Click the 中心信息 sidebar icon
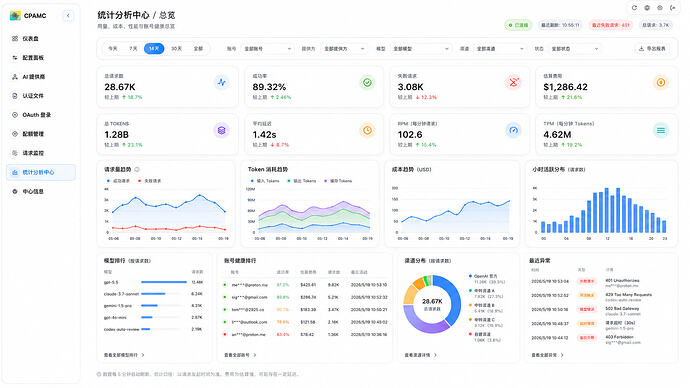Screen dimensions: 690x388 click(15, 192)
